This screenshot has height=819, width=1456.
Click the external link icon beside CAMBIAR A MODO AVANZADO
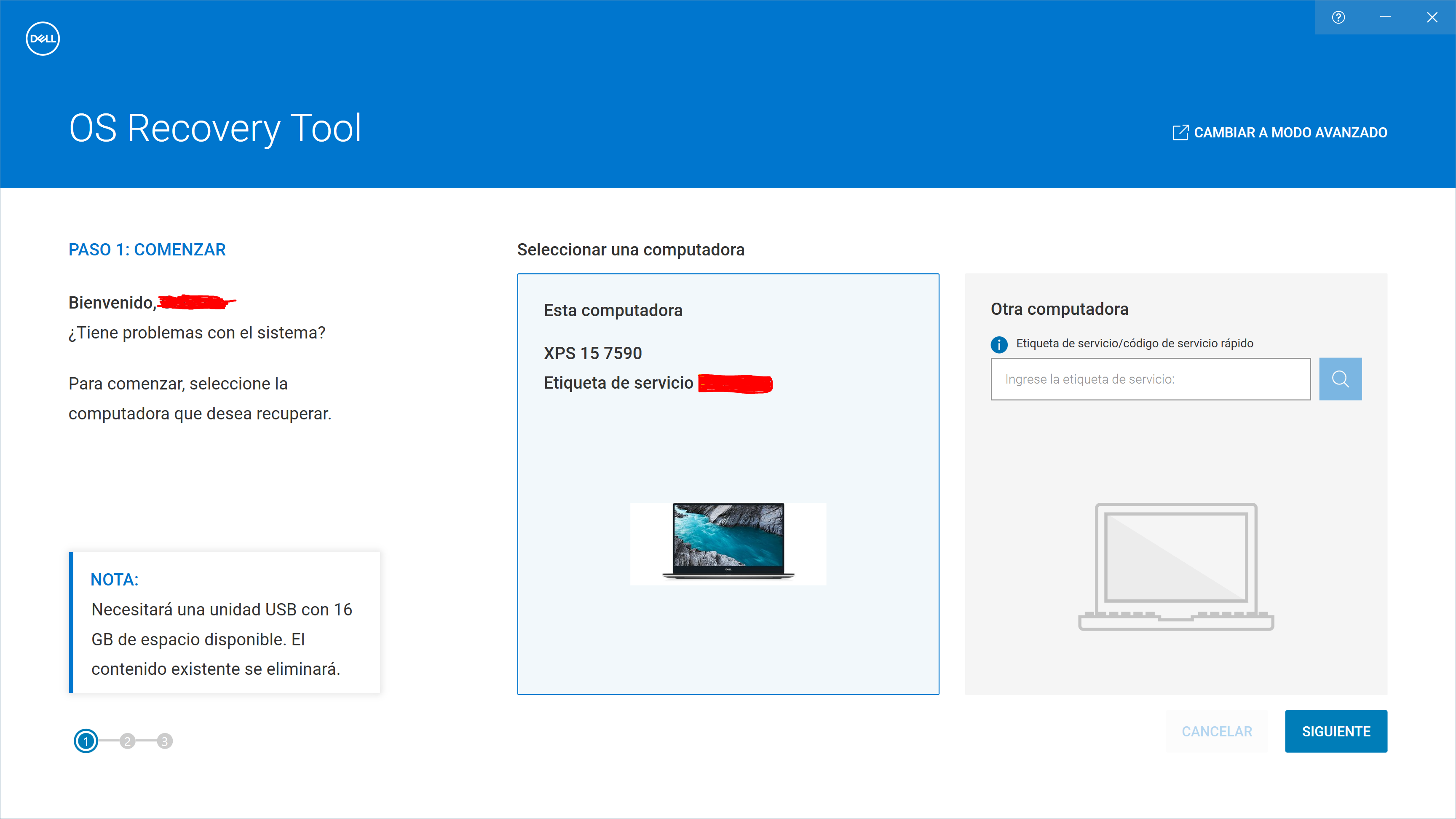coord(1180,132)
